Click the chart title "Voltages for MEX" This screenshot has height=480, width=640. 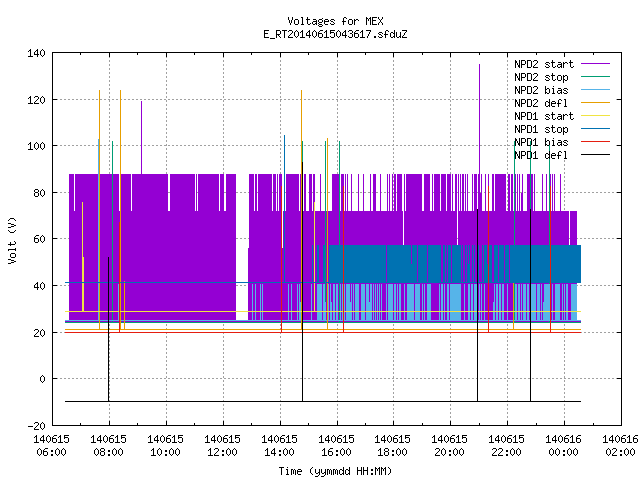(x=335, y=21)
